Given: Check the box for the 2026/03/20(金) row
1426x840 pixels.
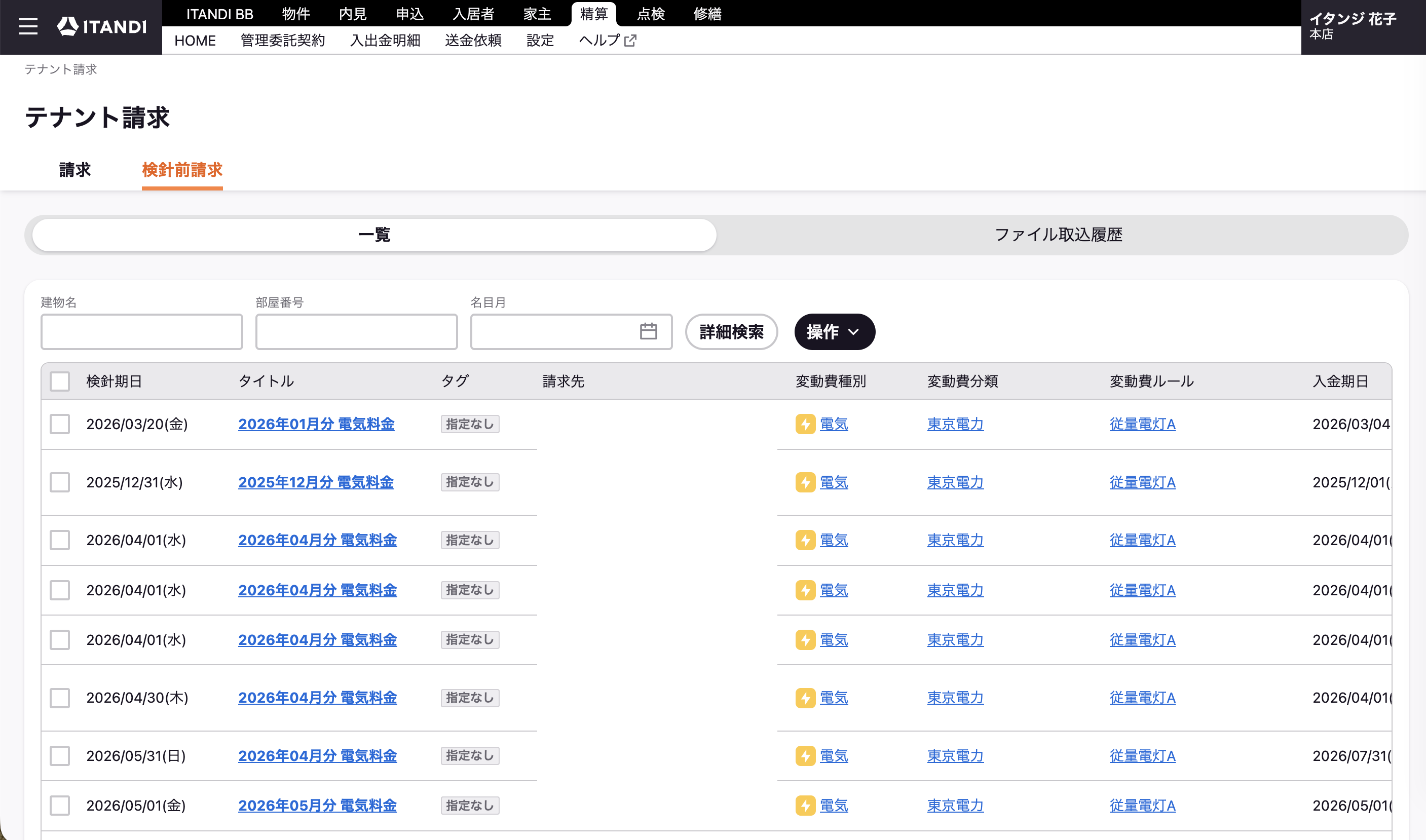Looking at the screenshot, I should coord(59,424).
